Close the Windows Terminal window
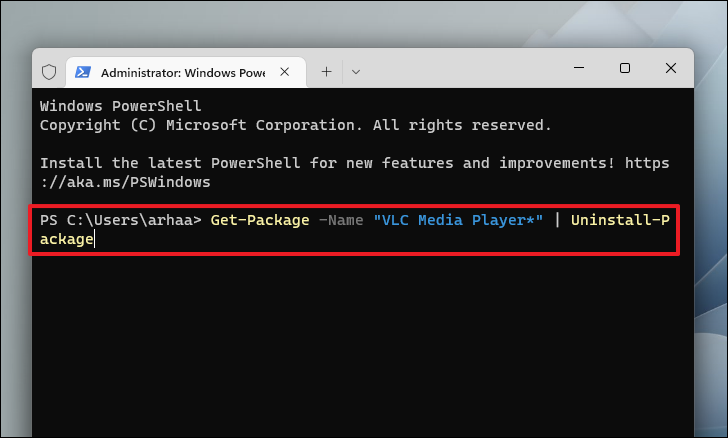Image resolution: width=728 pixels, height=438 pixels. (670, 68)
